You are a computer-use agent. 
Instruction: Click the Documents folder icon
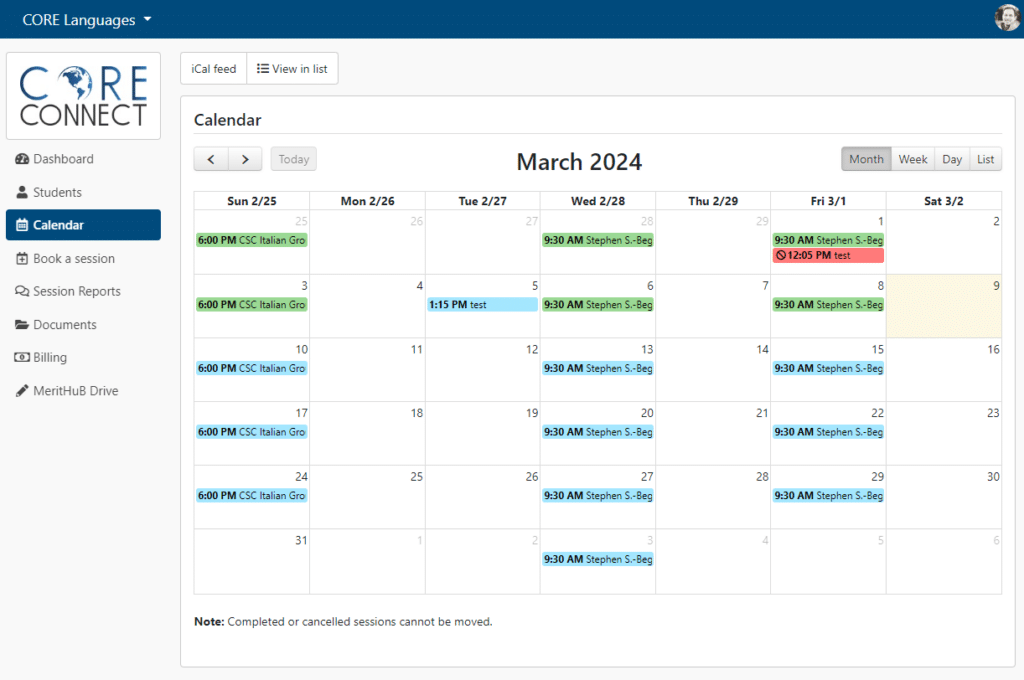pos(22,325)
